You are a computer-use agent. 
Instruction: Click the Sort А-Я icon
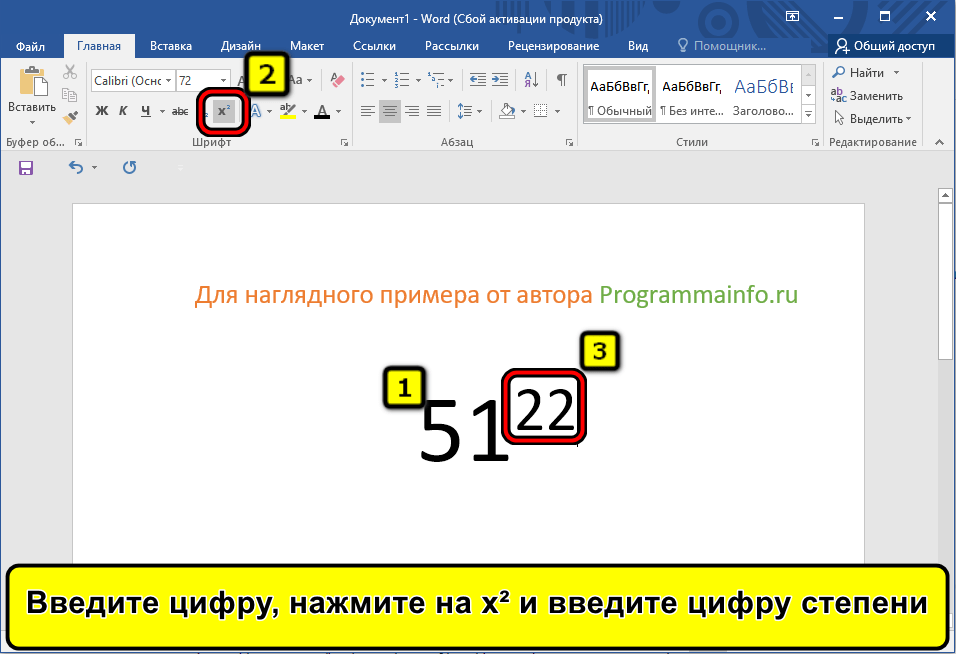[x=532, y=80]
